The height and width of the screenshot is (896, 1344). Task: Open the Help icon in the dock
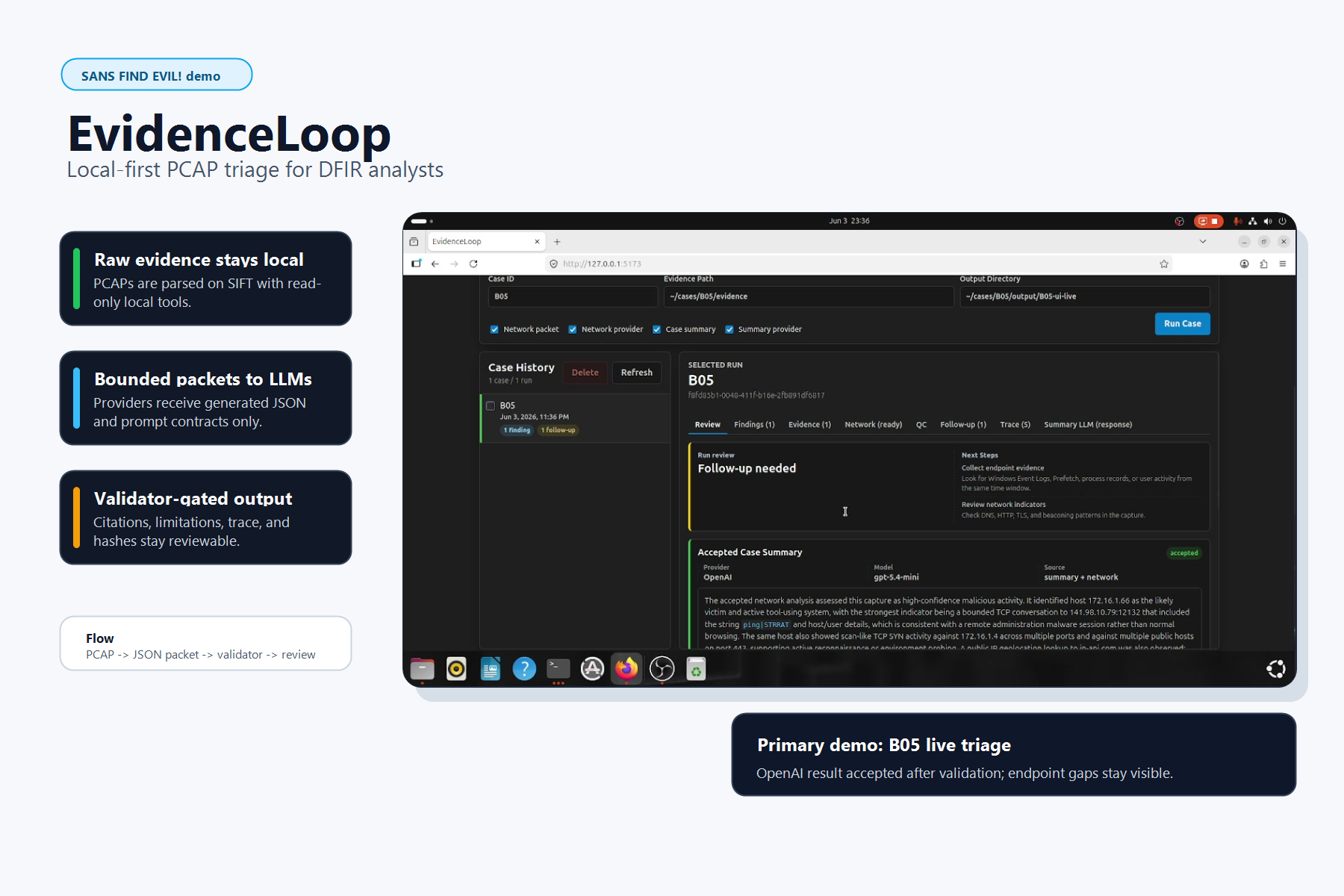coord(524,669)
